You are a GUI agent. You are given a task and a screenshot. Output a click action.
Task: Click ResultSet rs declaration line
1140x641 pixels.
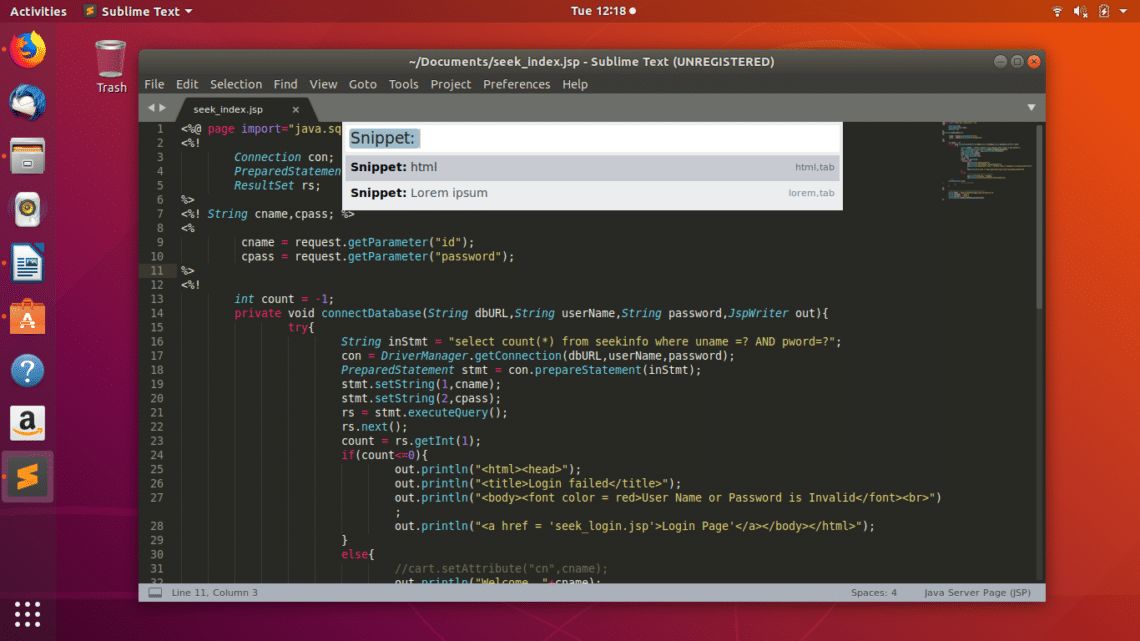277,185
